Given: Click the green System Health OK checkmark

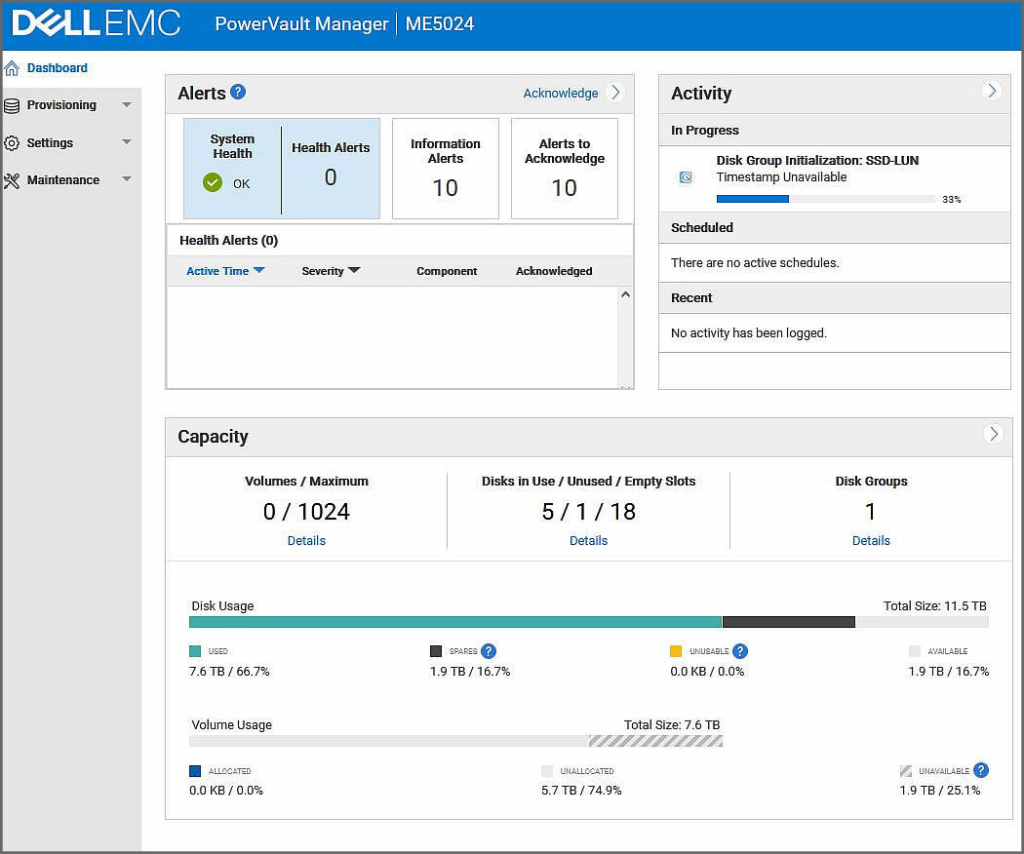Looking at the screenshot, I should [x=212, y=183].
